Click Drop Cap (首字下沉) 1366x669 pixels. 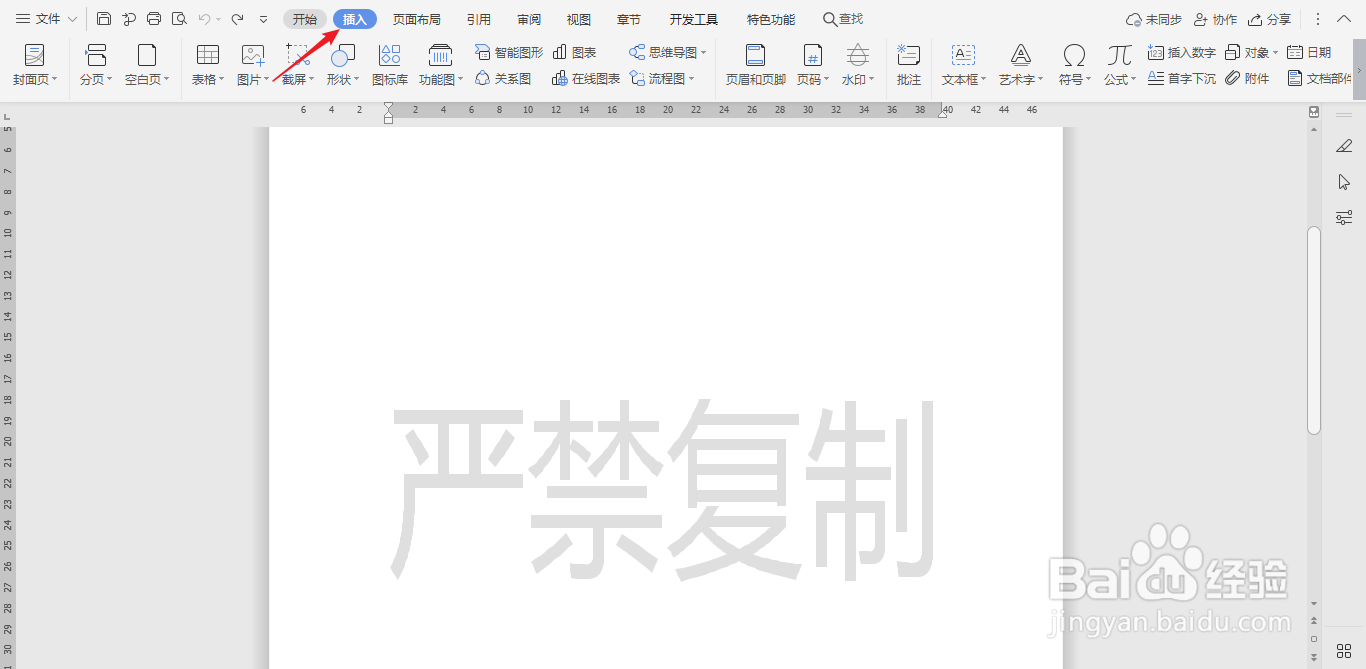pyautogui.click(x=1182, y=78)
